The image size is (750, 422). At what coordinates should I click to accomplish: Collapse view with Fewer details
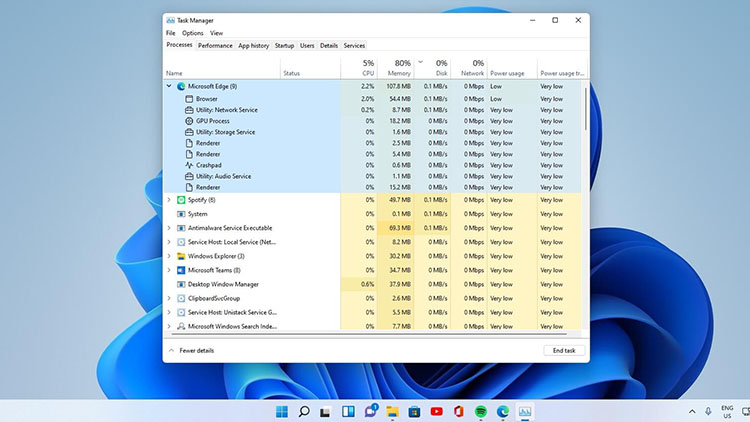coord(191,351)
